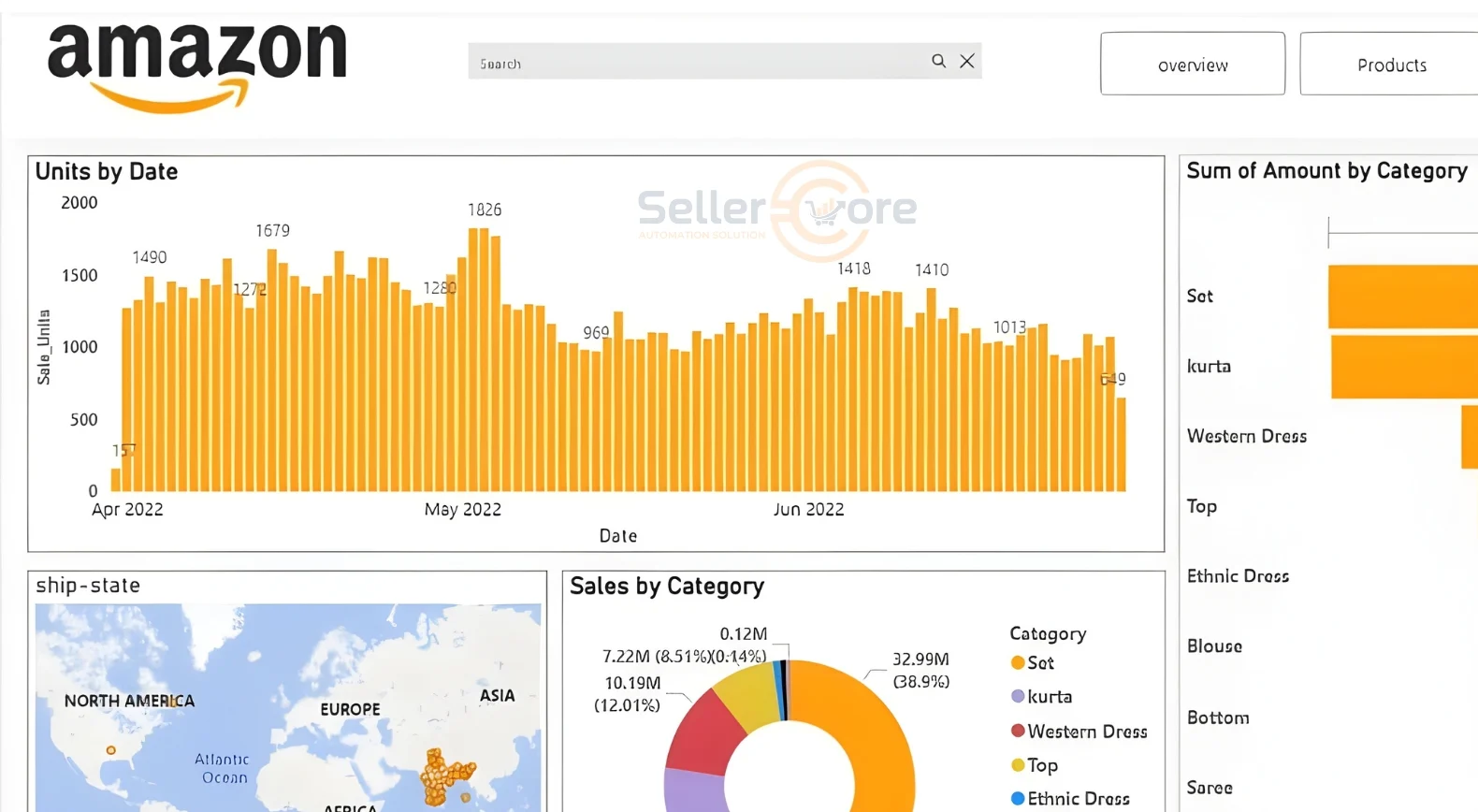Click the 1679 data label
1478x812 pixels.
pyautogui.click(x=272, y=231)
